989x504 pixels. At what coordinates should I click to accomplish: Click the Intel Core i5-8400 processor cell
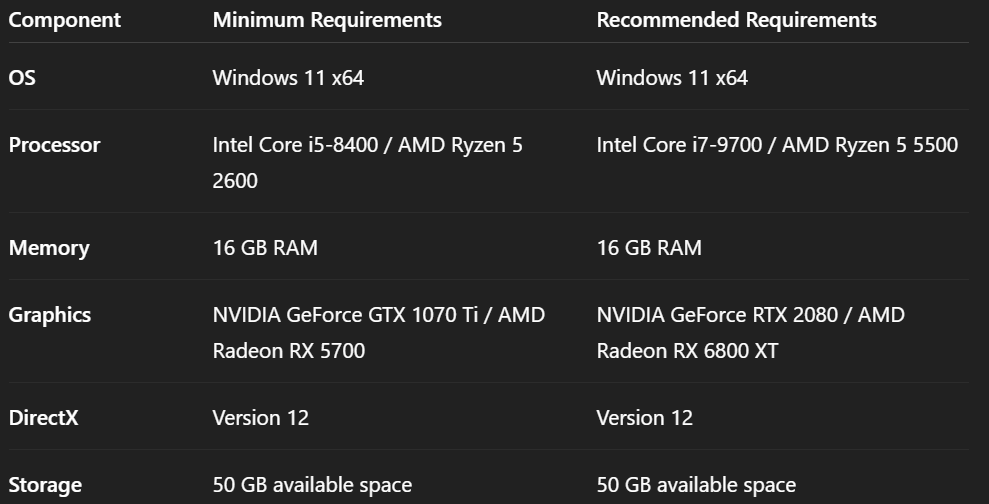[367, 162]
